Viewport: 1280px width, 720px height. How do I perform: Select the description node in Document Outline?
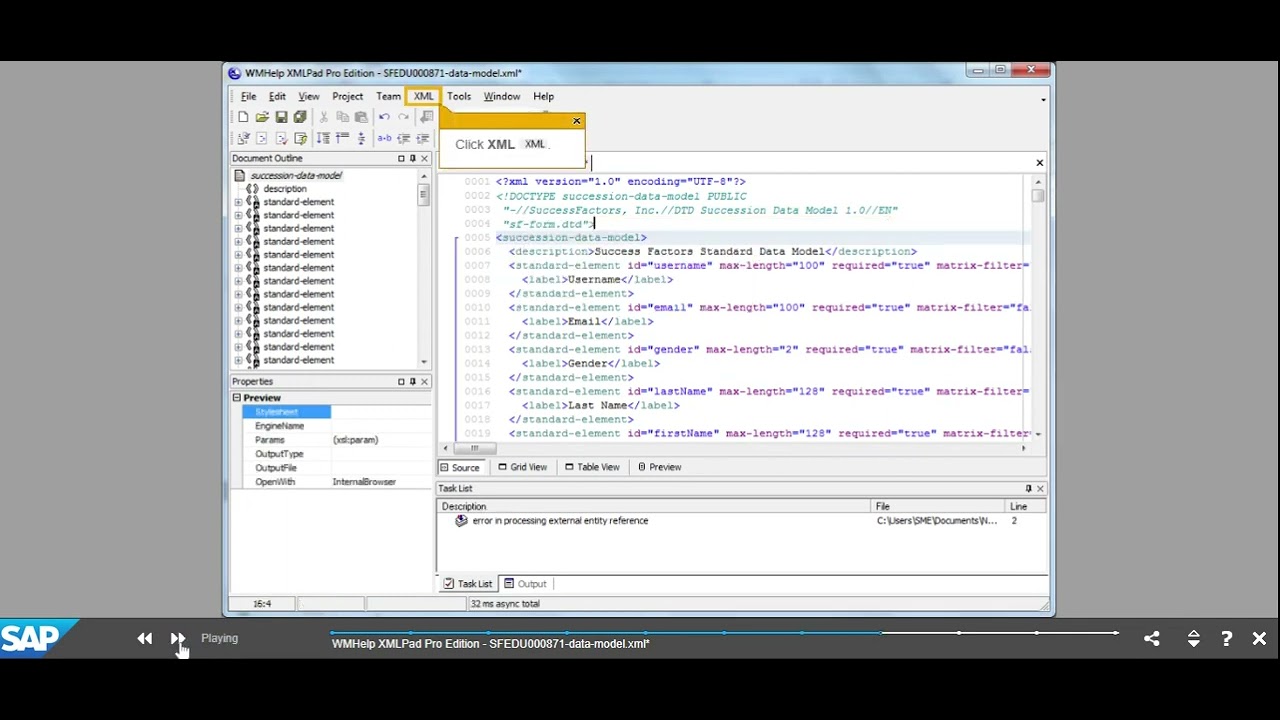tap(285, 189)
